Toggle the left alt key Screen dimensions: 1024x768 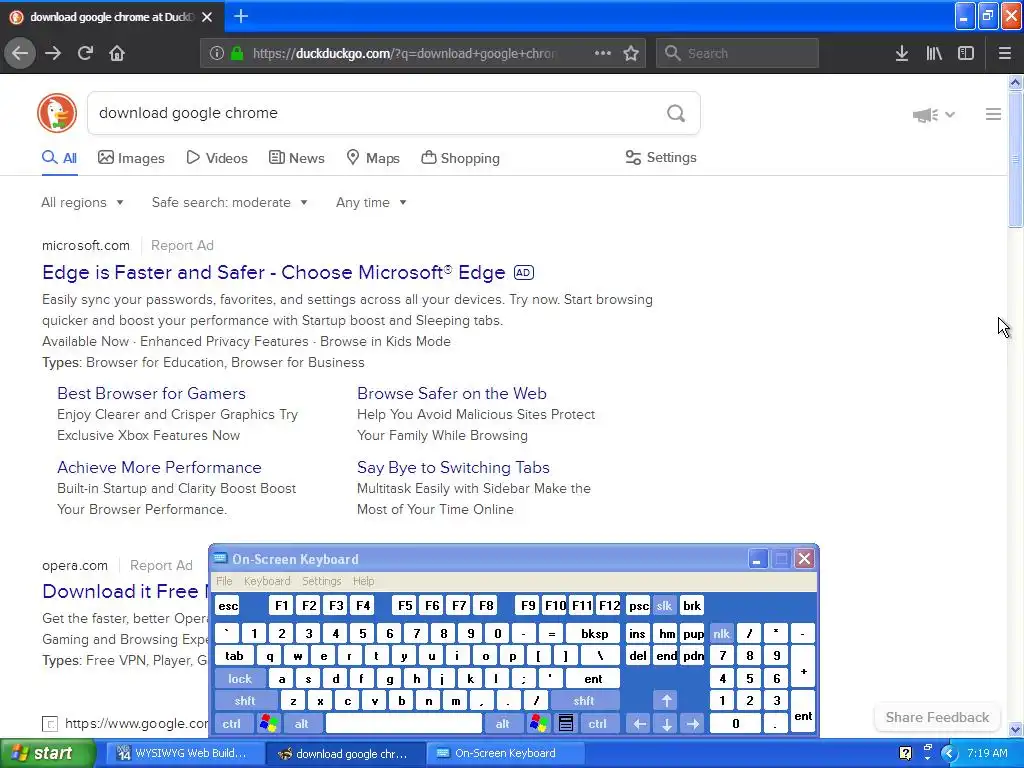click(302, 724)
